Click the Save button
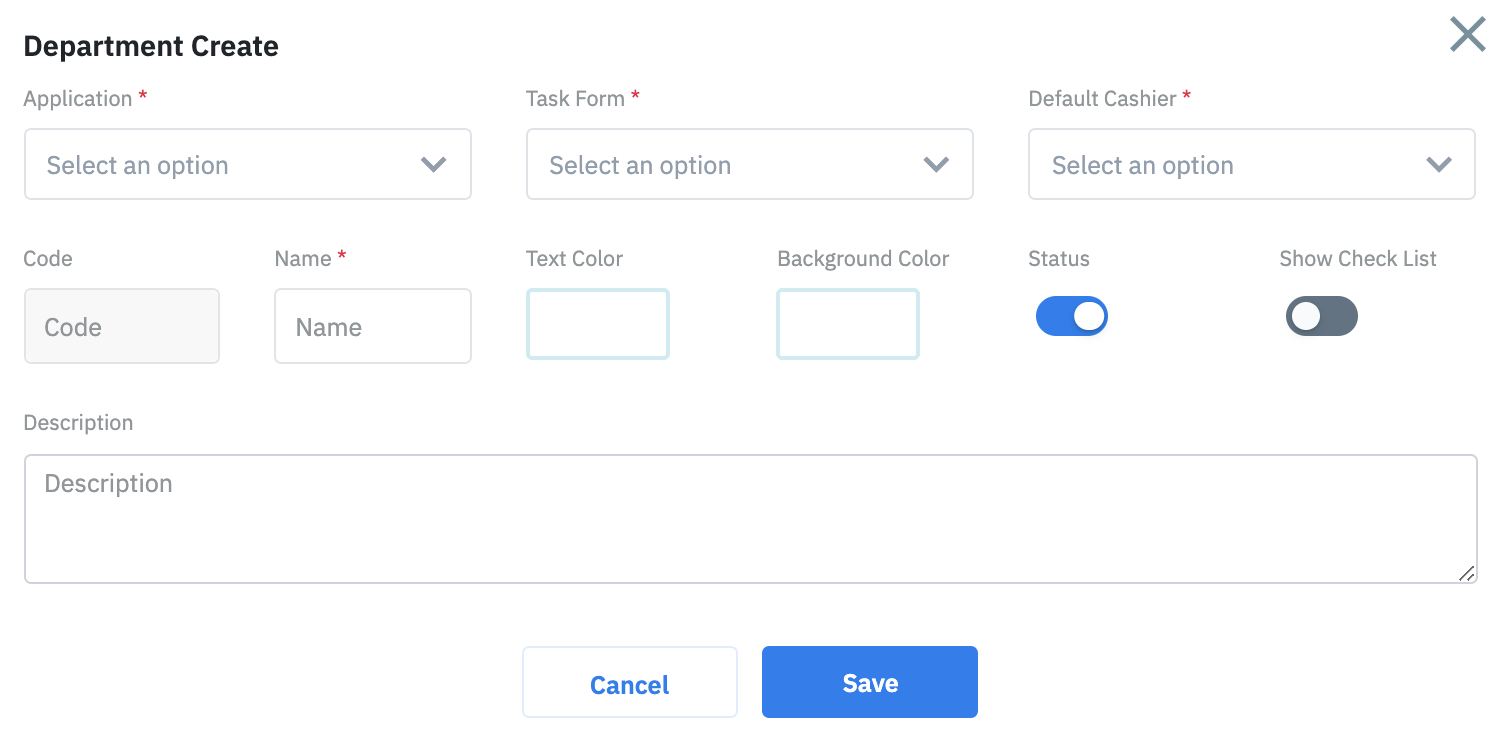This screenshot has height=742, width=1502. 869,682
